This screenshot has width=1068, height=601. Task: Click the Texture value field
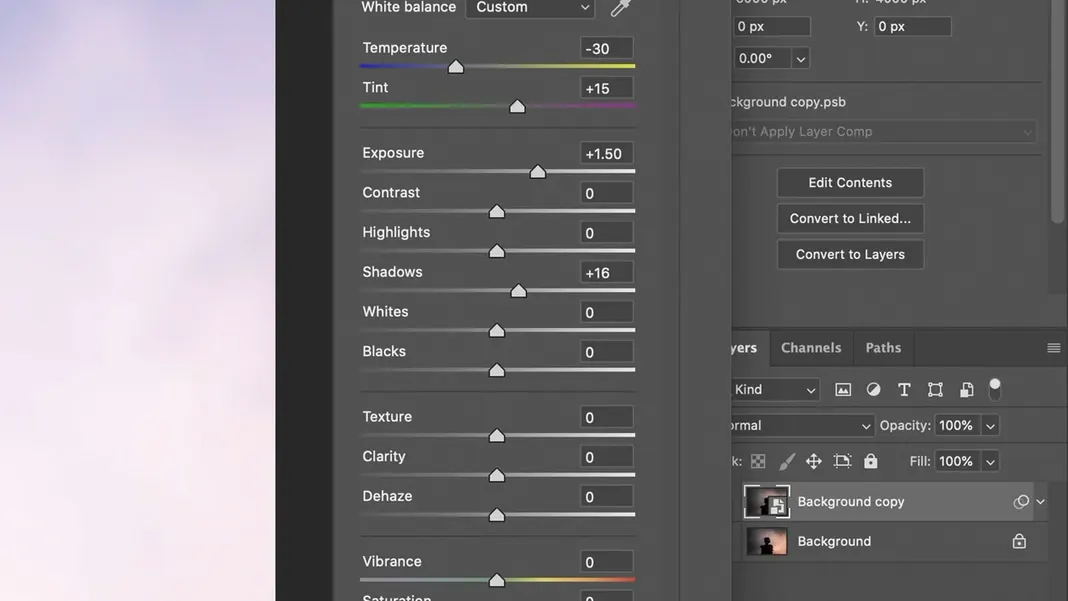tap(606, 418)
